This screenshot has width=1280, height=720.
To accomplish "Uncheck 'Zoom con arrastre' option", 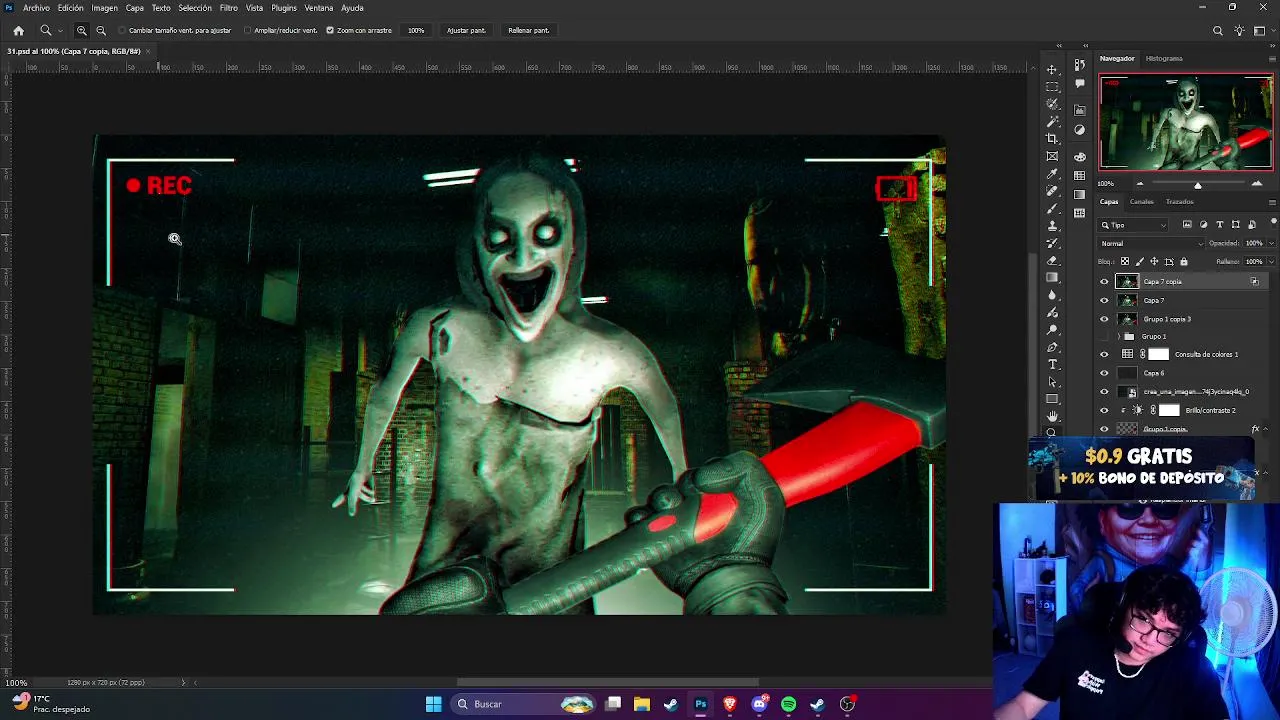I will point(330,31).
